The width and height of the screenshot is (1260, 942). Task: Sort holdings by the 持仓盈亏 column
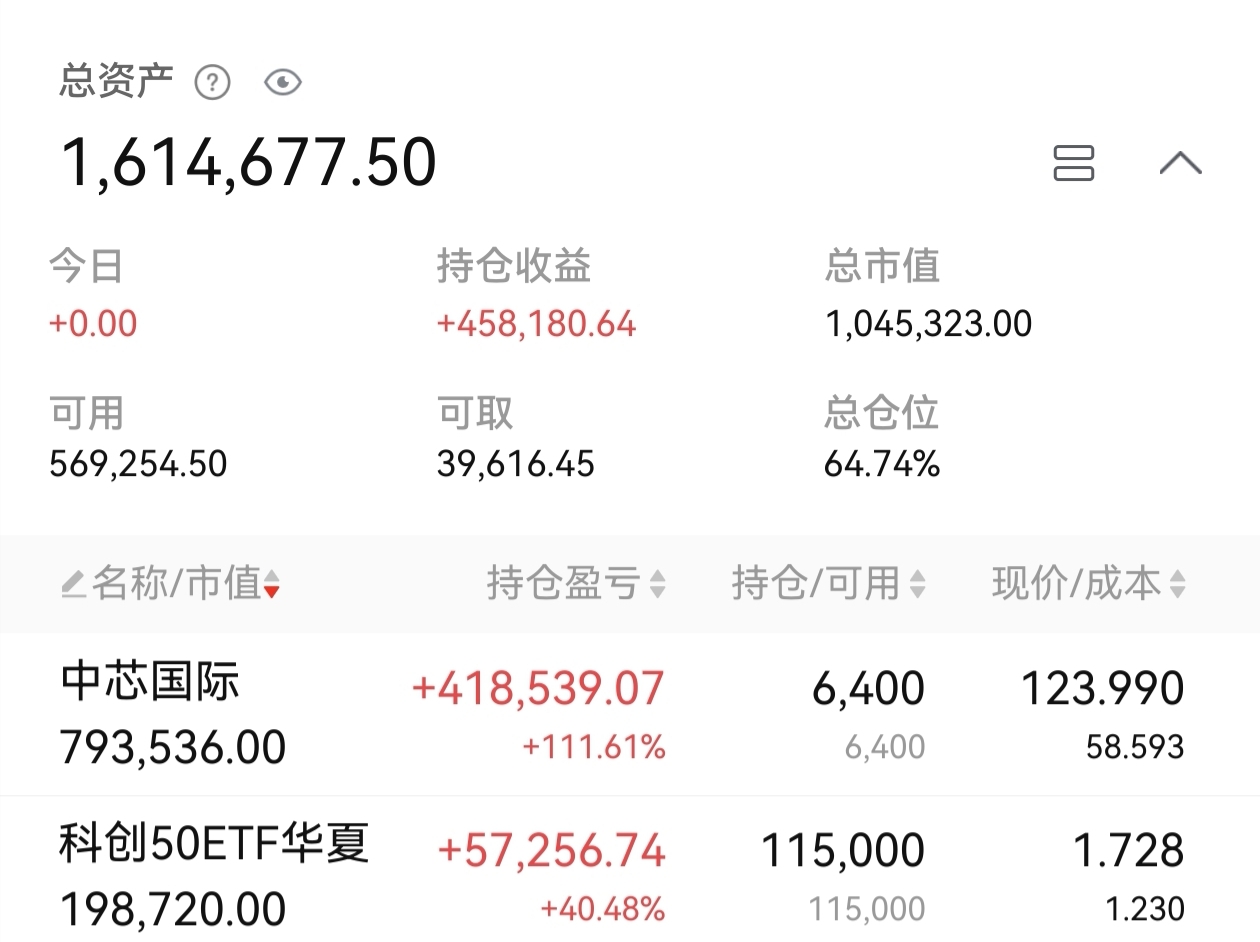(576, 583)
